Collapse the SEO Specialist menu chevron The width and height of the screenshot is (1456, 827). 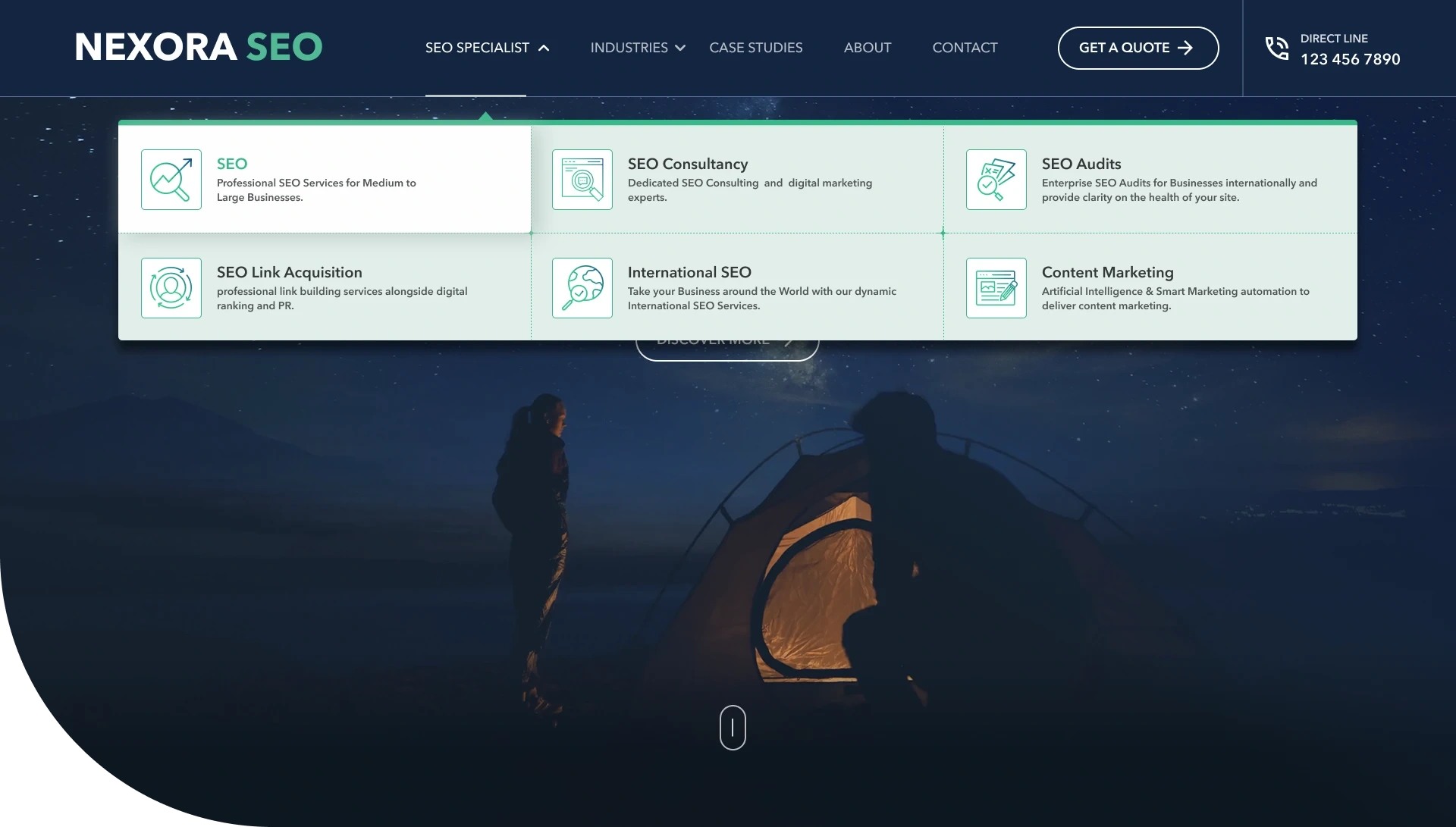tap(544, 48)
